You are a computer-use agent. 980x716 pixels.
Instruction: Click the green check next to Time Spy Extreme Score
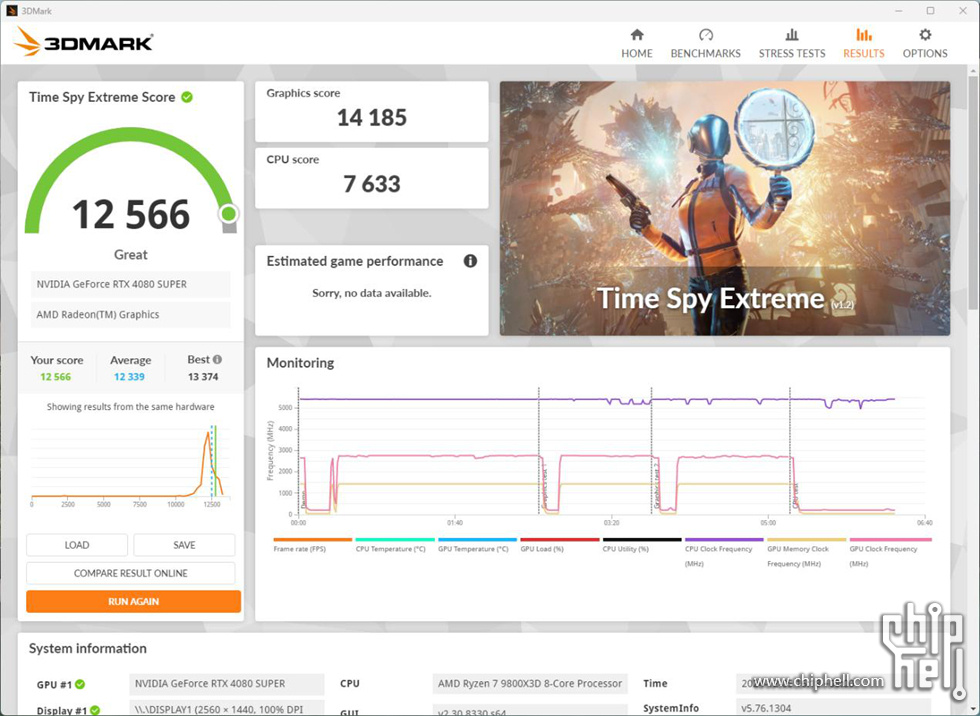(187, 97)
